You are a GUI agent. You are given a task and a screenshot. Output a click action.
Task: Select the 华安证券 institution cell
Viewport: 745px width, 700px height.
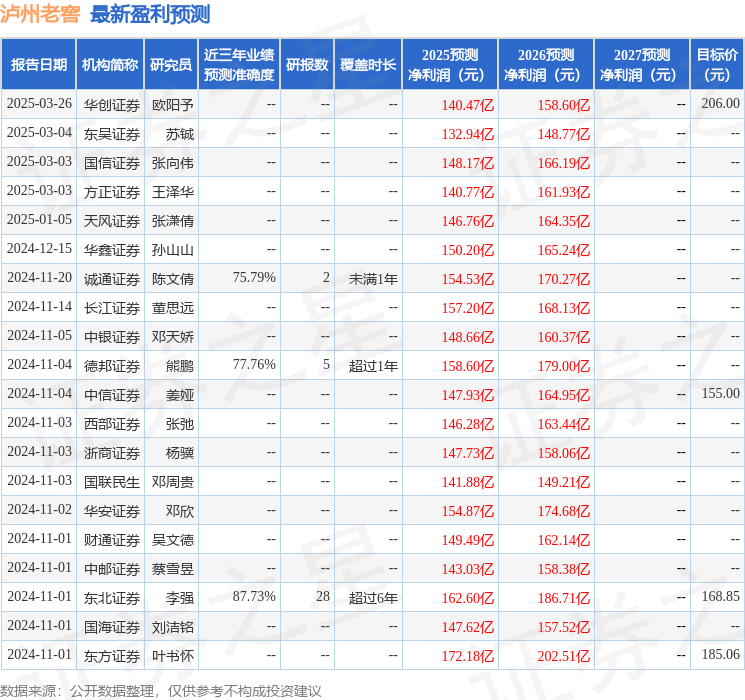[112, 511]
